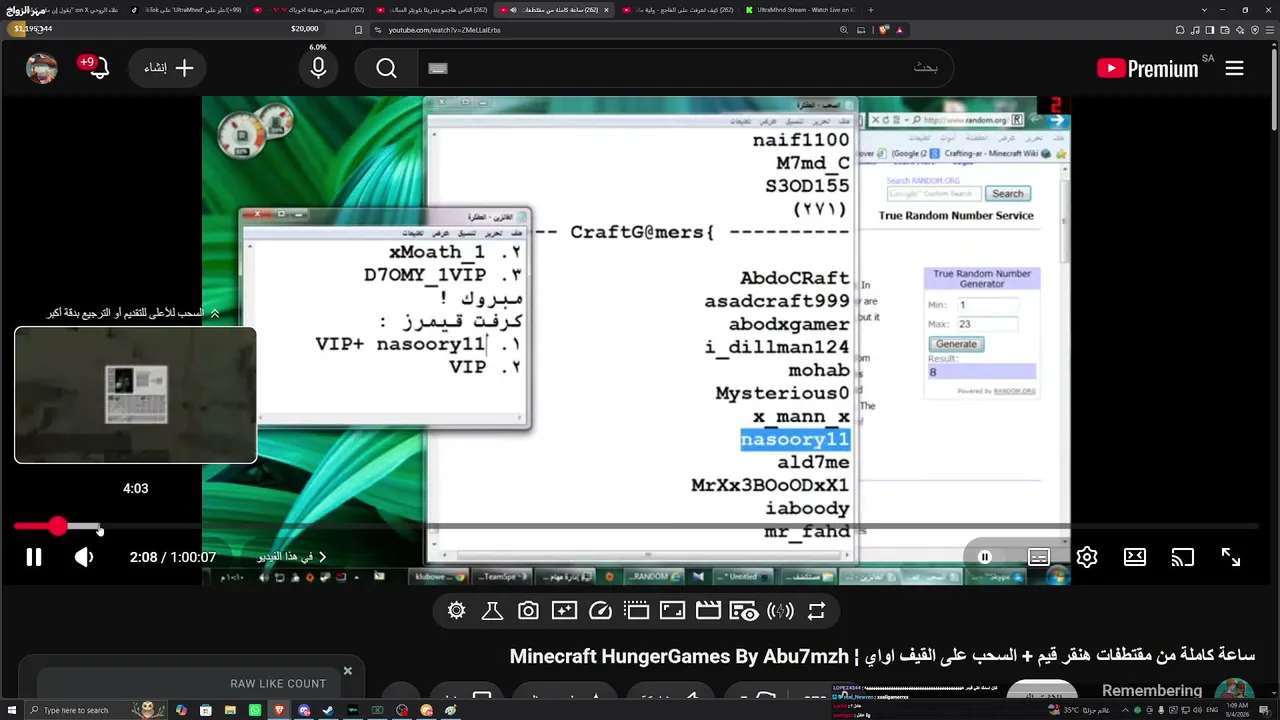
Task: Start voice search with microphone
Action: pyautogui.click(x=318, y=68)
